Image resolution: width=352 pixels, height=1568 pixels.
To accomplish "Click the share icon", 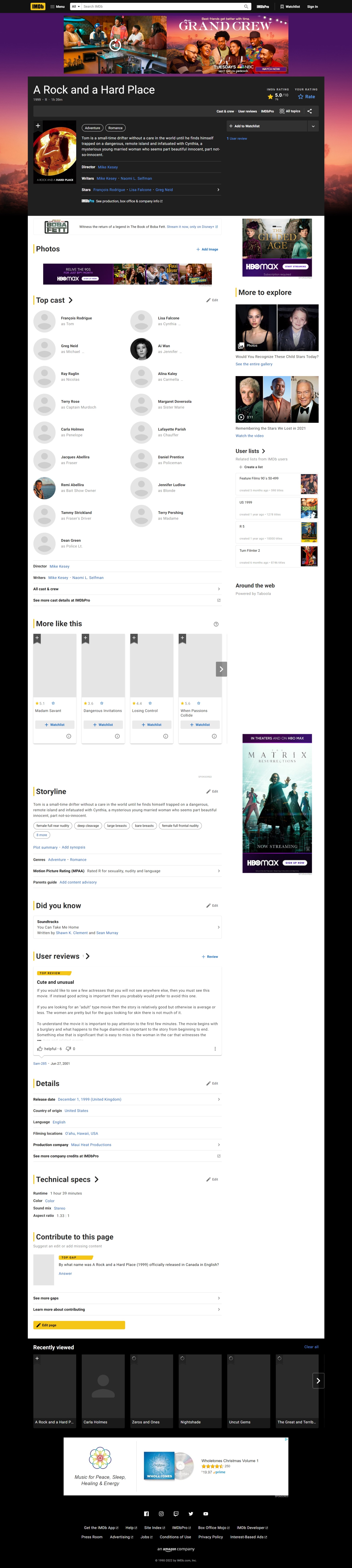I will 309,111.
